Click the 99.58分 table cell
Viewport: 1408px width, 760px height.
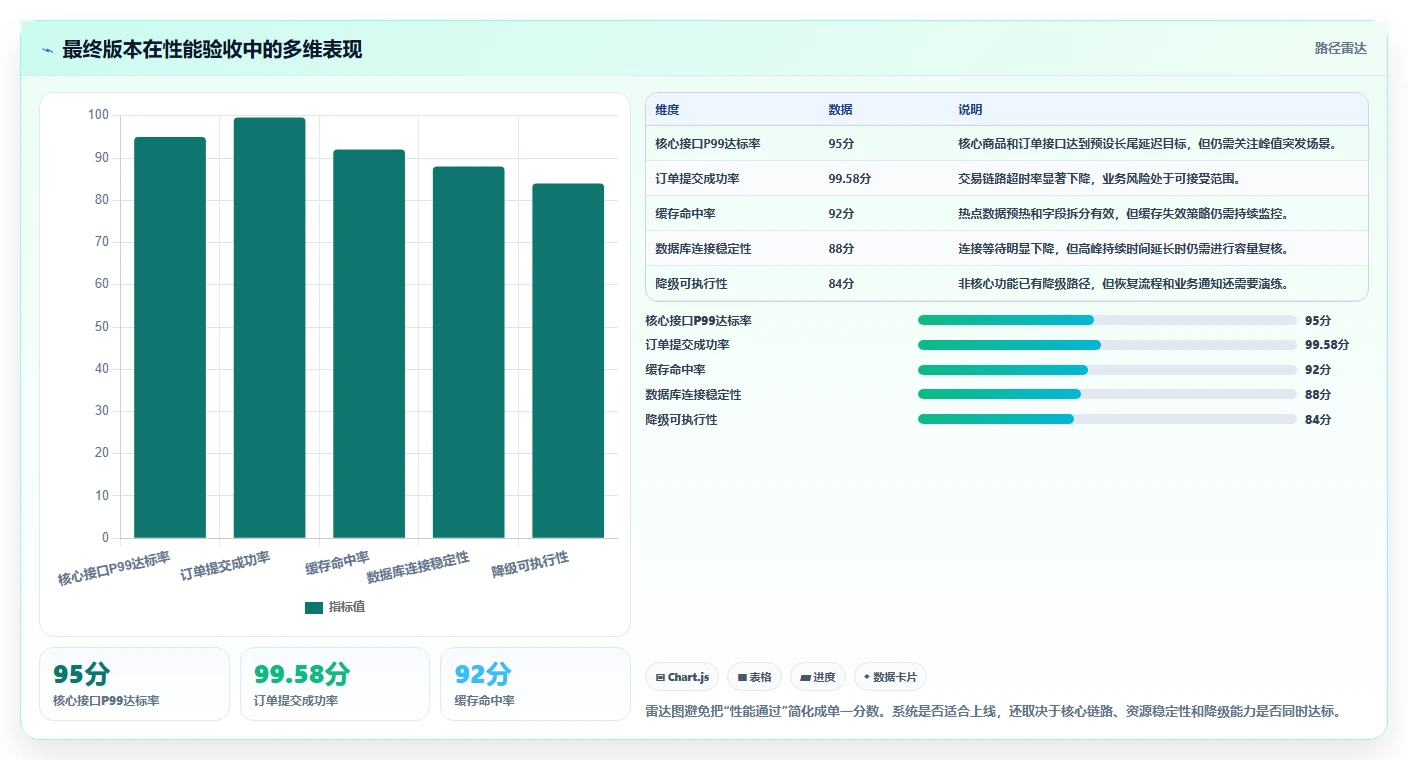(x=850, y=179)
